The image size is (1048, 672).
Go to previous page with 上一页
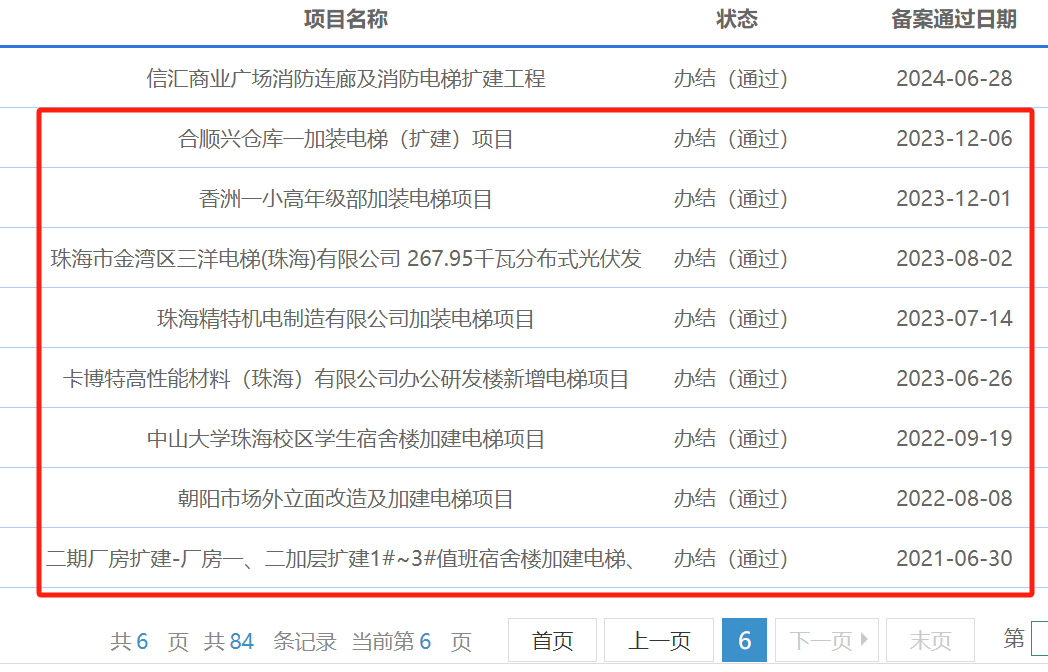click(x=659, y=641)
